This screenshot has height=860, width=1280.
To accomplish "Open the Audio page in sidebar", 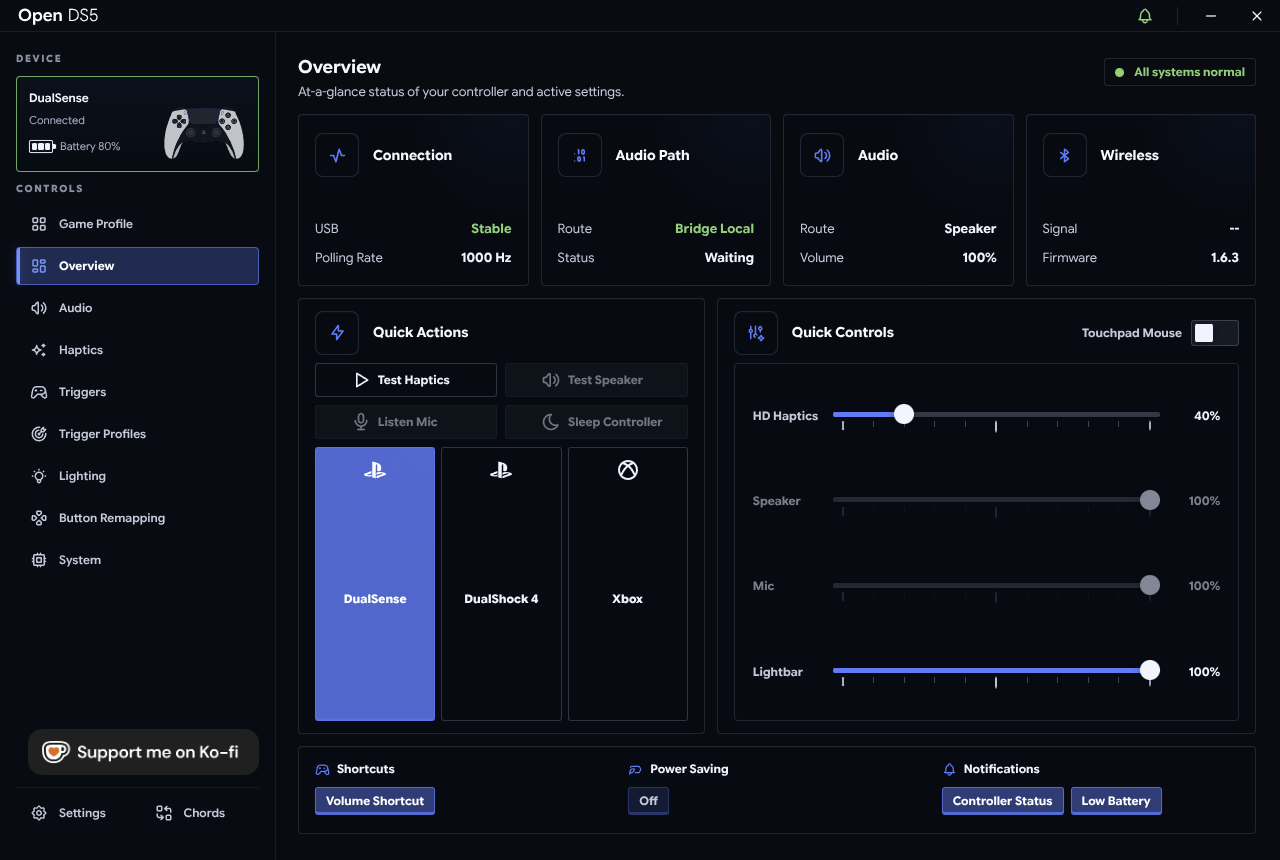I will [138, 308].
